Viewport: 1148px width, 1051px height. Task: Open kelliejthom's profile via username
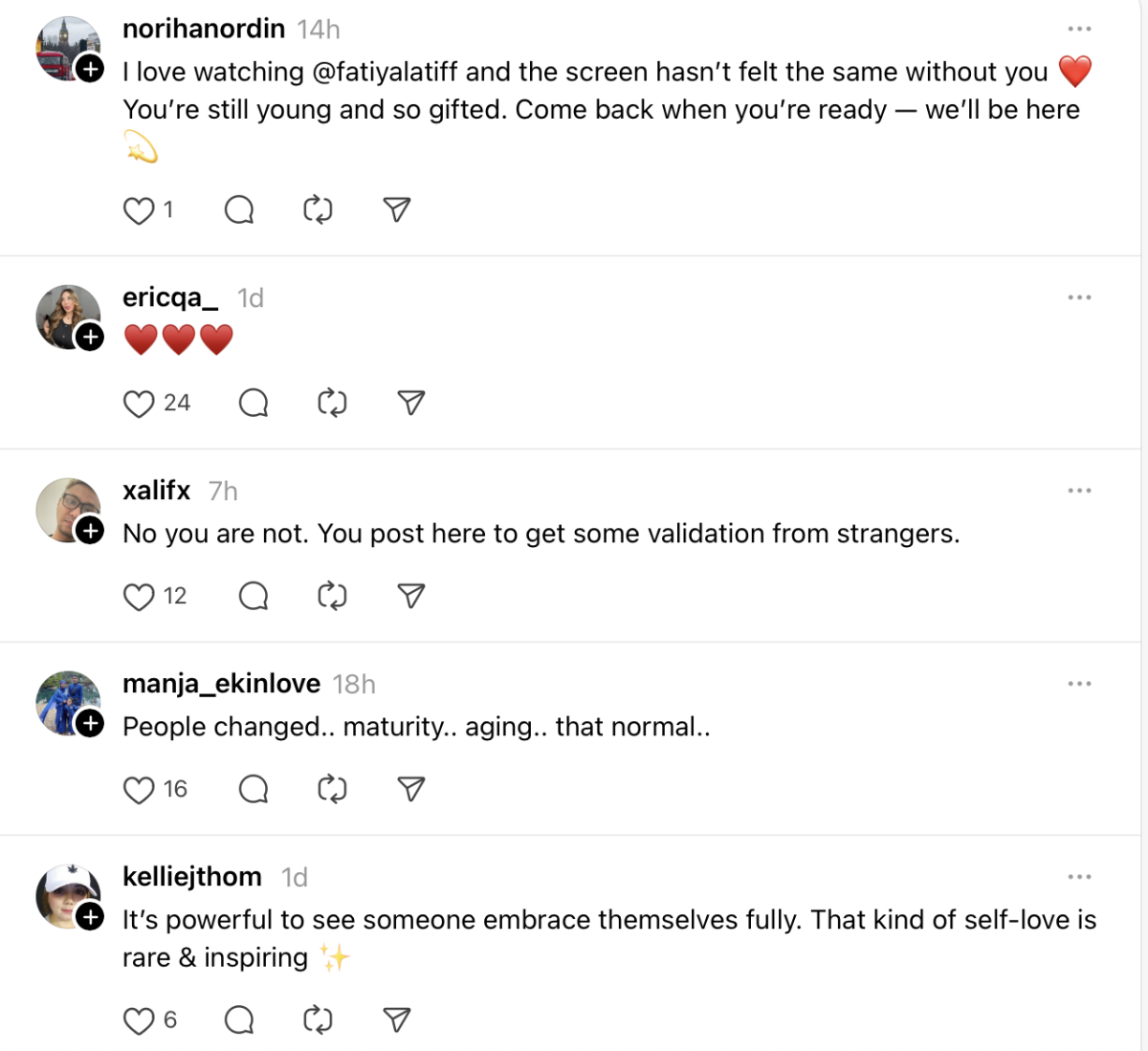point(192,877)
